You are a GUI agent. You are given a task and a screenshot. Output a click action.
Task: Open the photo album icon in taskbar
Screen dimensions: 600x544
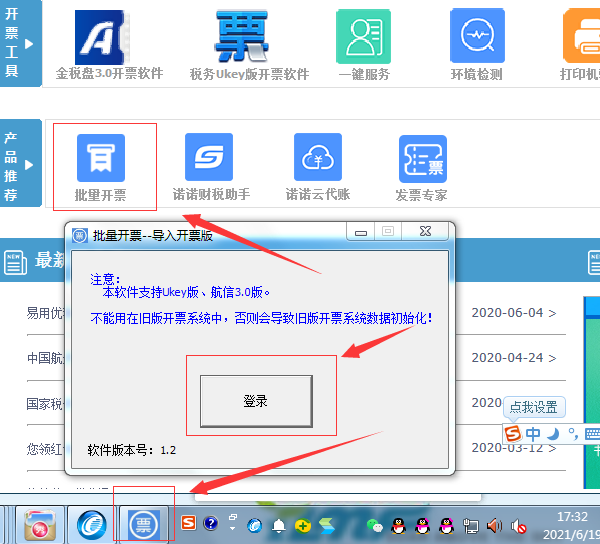[x=40, y=525]
